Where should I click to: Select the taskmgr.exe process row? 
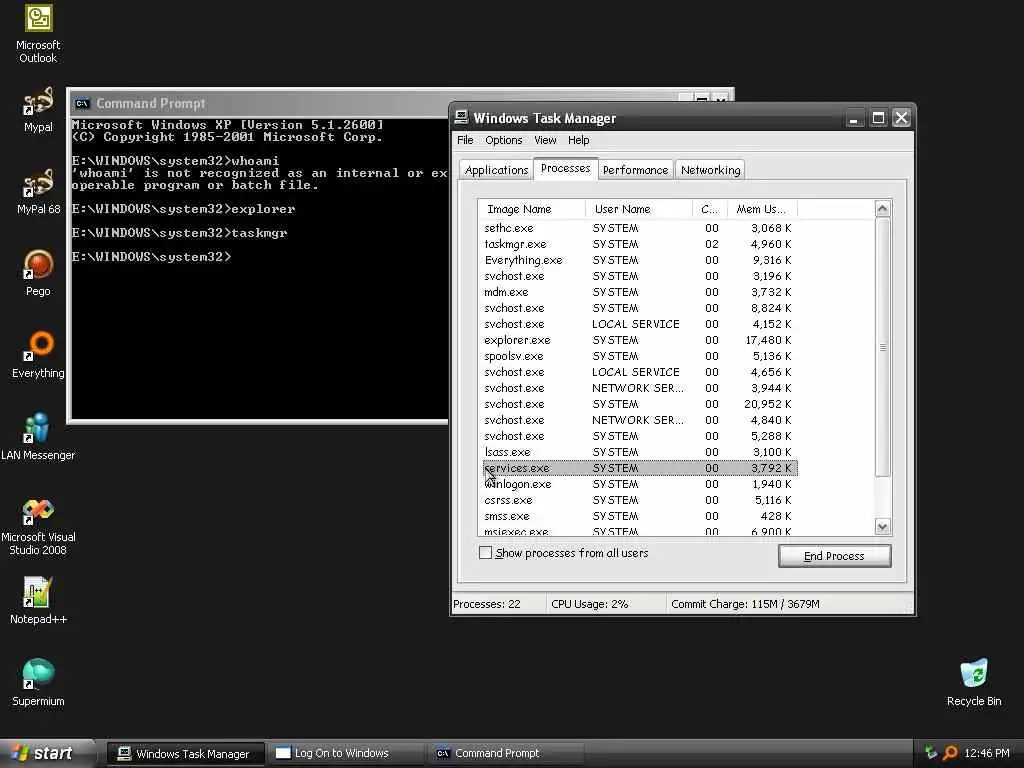pyautogui.click(x=638, y=244)
